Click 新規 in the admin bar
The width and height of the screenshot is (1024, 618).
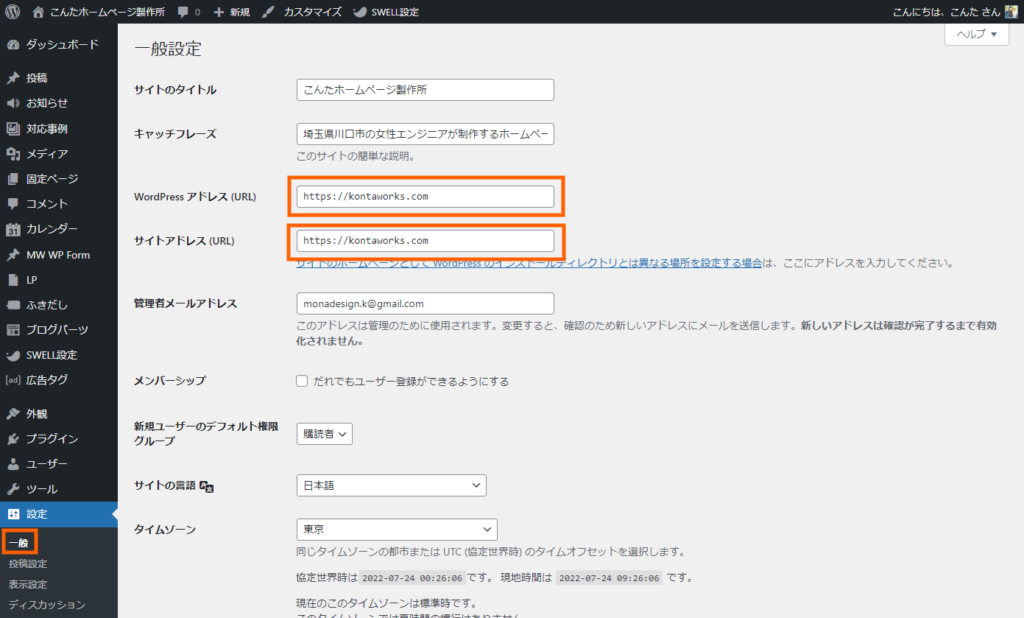pyautogui.click(x=240, y=12)
